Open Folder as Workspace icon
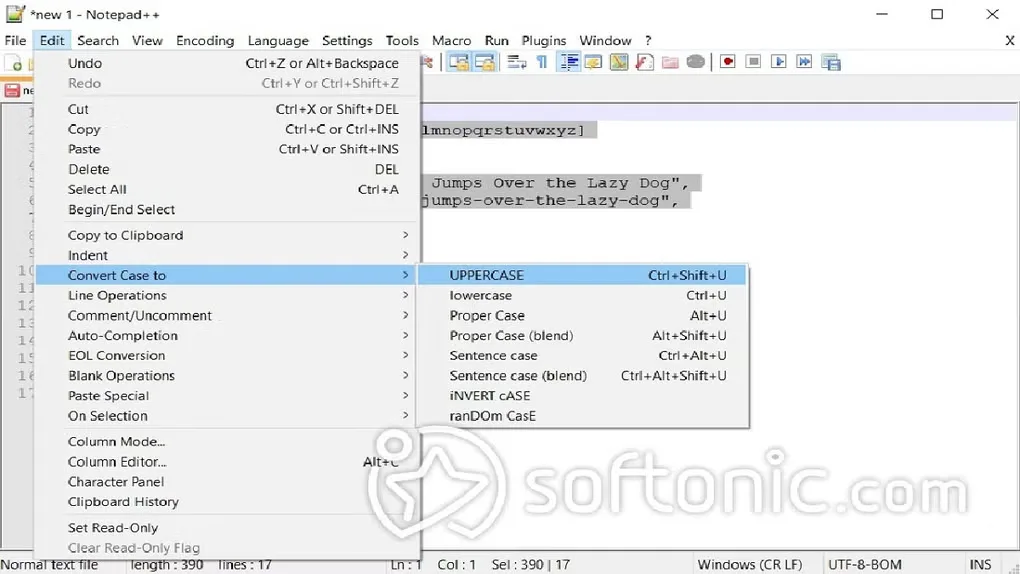 [670, 62]
